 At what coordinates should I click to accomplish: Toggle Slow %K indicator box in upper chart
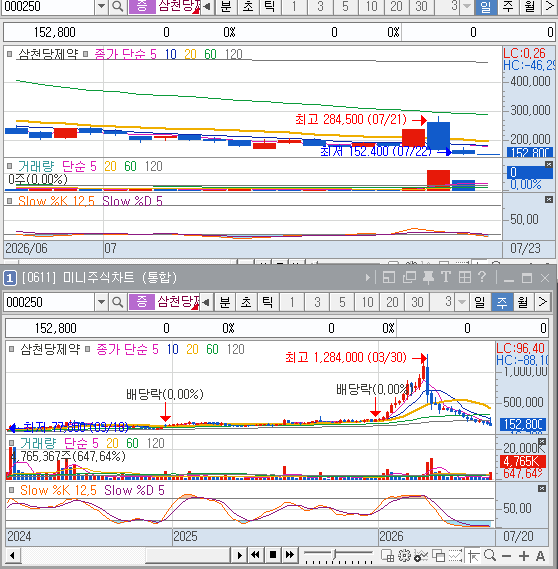(x=10, y=201)
